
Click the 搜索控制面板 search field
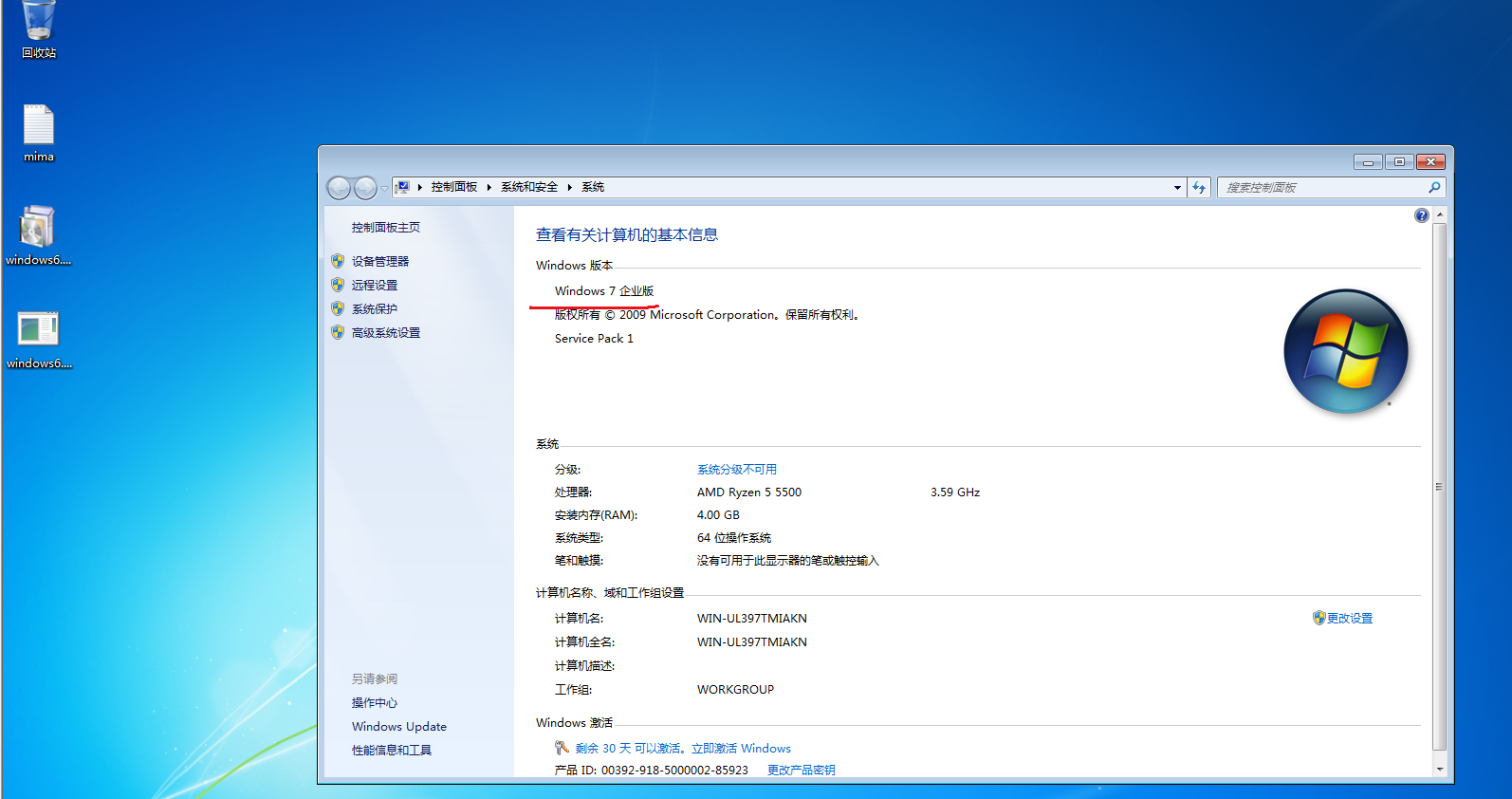pyautogui.click(x=1323, y=188)
